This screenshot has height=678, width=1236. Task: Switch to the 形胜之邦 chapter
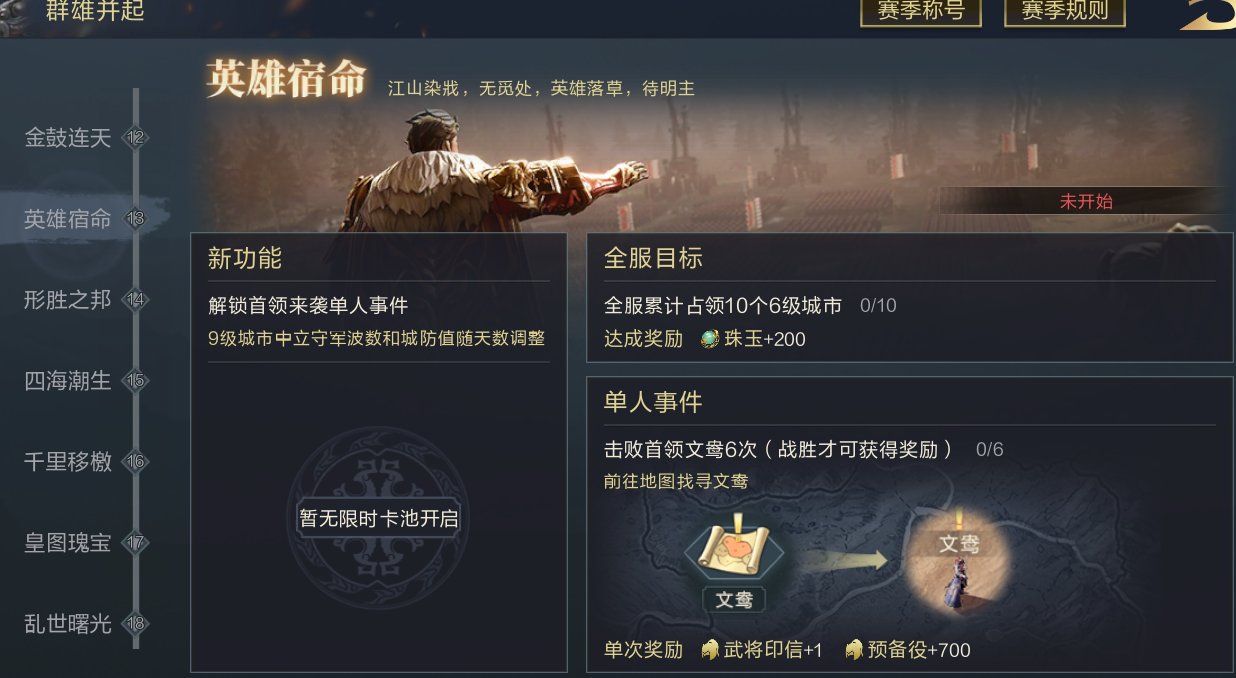[x=68, y=300]
